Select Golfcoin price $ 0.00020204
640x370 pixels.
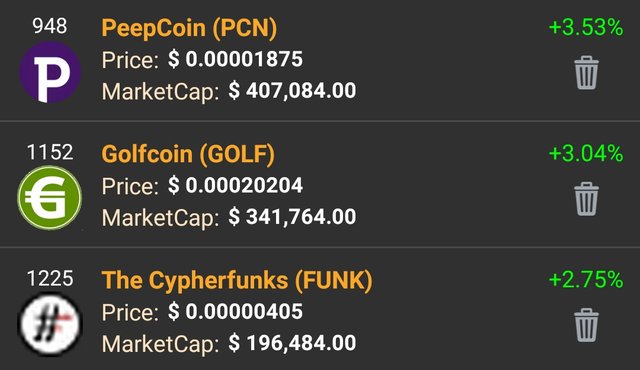tap(236, 186)
